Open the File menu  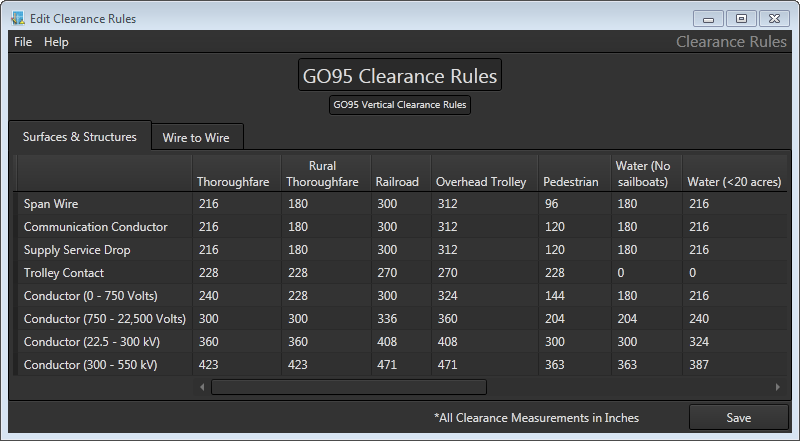pyautogui.click(x=23, y=42)
